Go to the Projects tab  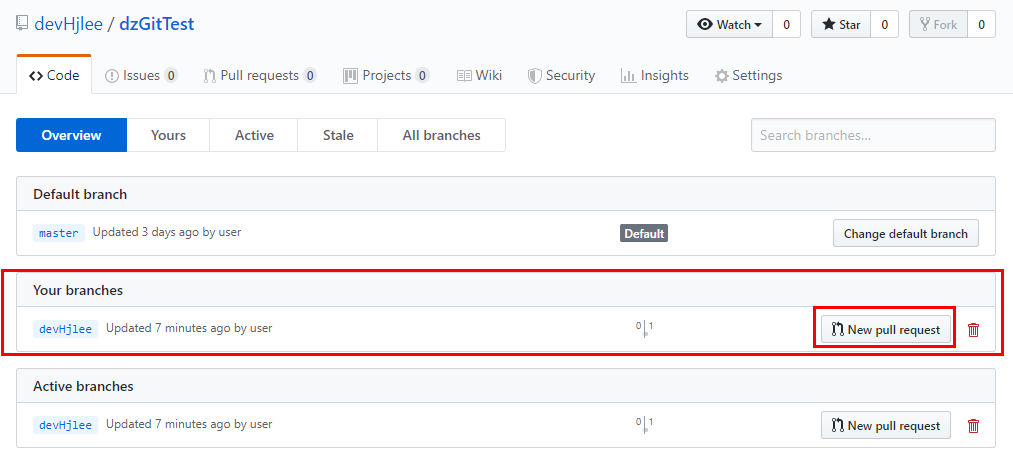tap(386, 76)
